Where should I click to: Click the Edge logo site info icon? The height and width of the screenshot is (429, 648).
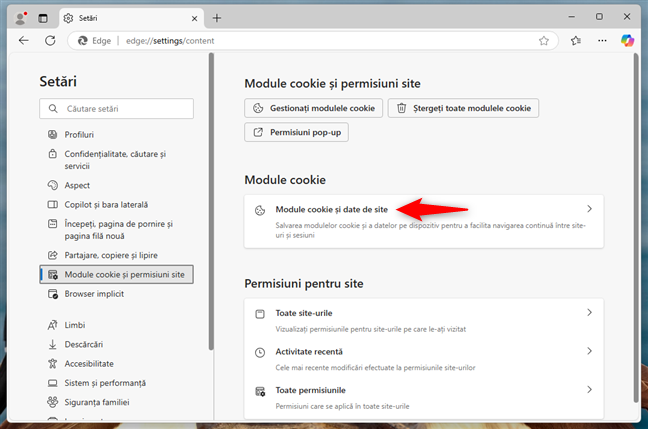pyautogui.click(x=83, y=41)
